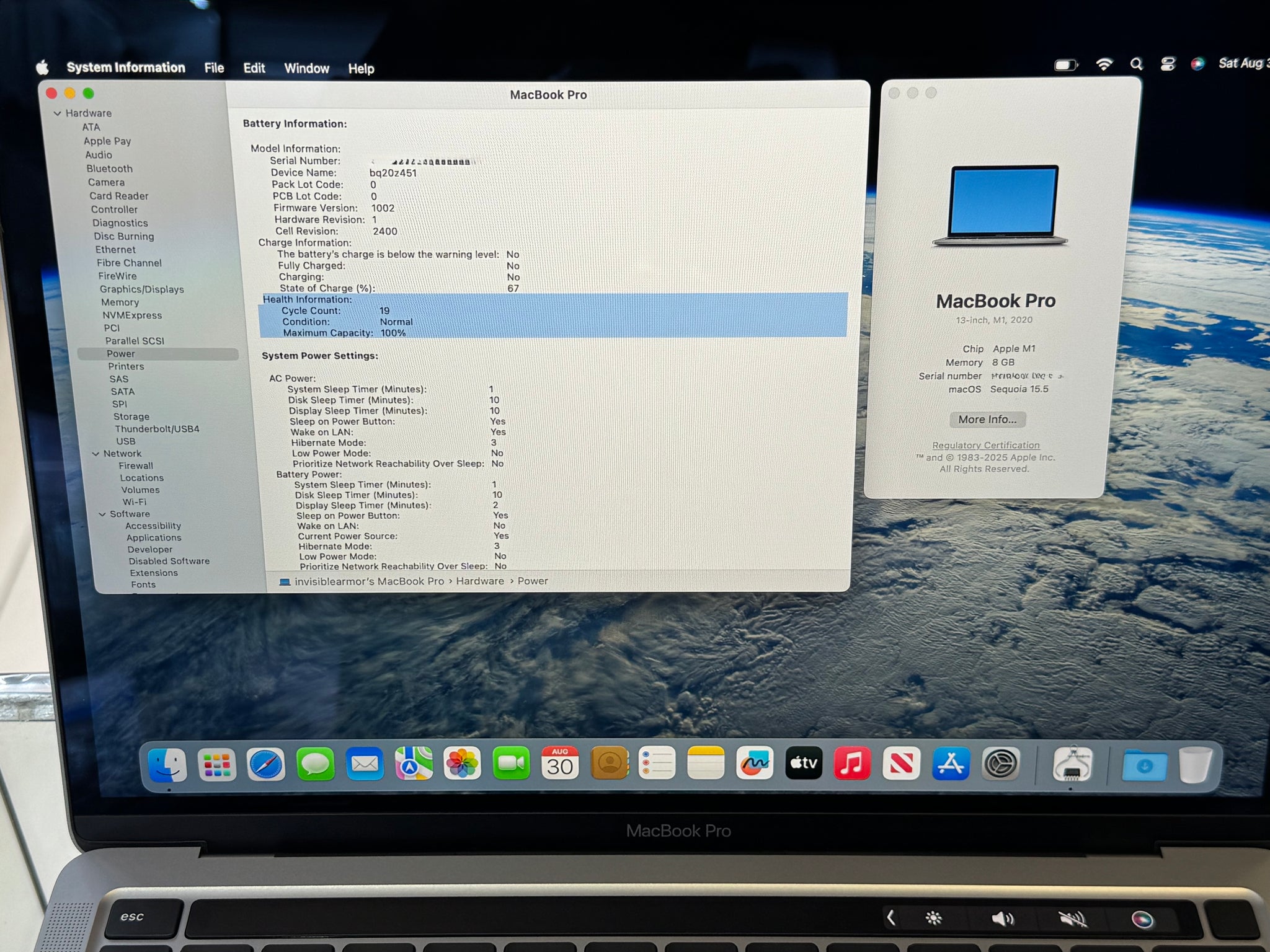Open Regulatory Certification link

985,445
